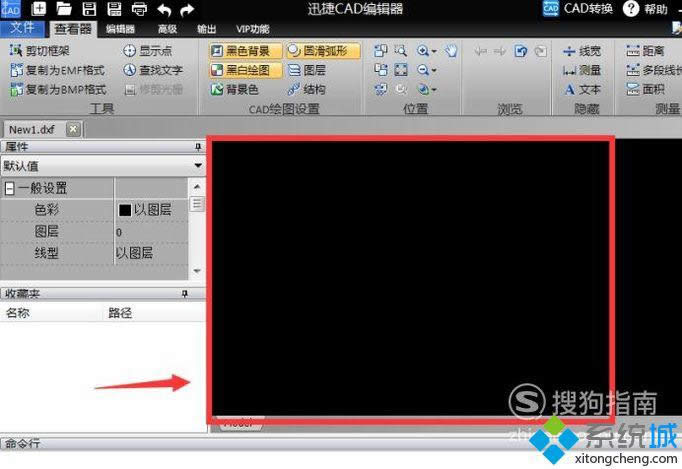Close the New1.dxf tab
Image resolution: width=682 pixels, height=469 pixels.
(74, 129)
